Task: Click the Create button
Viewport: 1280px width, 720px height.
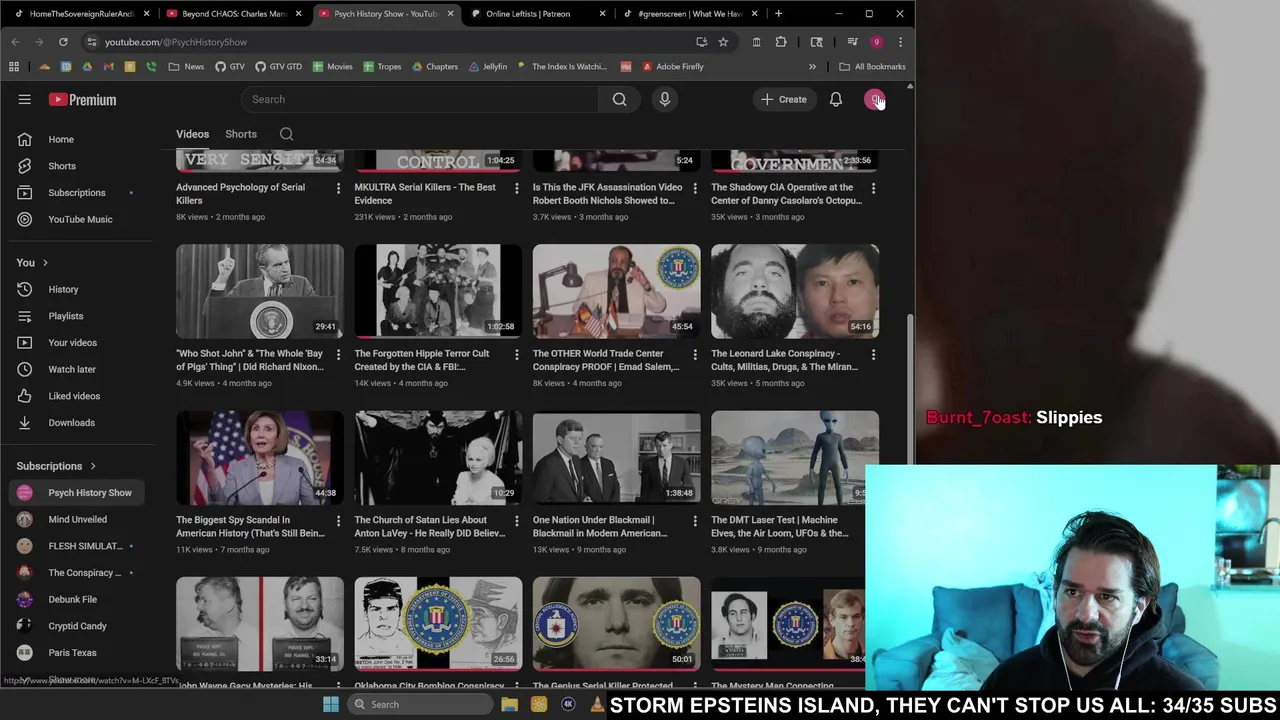Action: point(783,99)
